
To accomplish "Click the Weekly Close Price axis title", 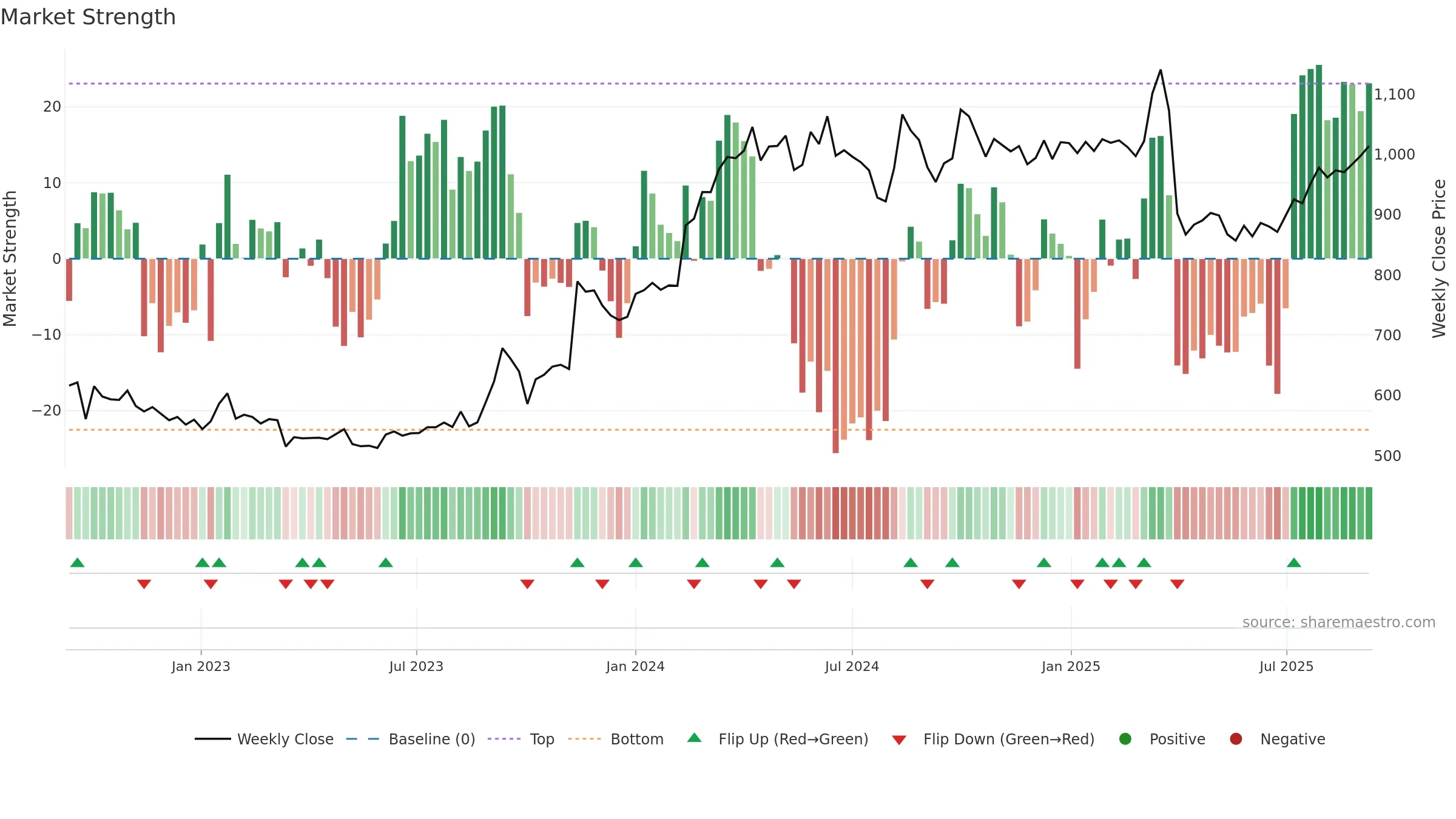I will 1439,258.
